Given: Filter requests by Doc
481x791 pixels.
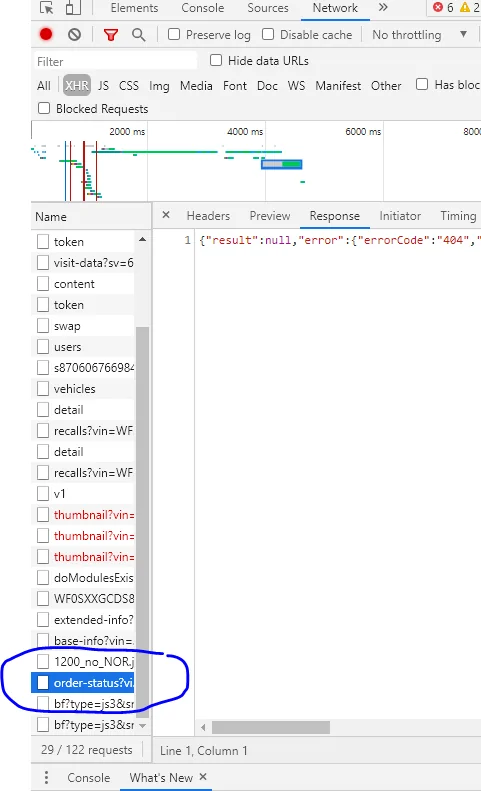Looking at the screenshot, I should [x=267, y=85].
